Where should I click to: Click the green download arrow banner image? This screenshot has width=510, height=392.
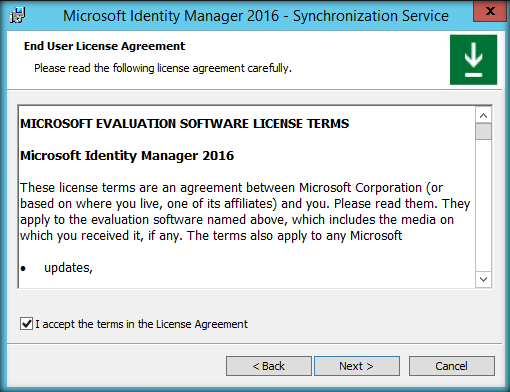[x=473, y=60]
